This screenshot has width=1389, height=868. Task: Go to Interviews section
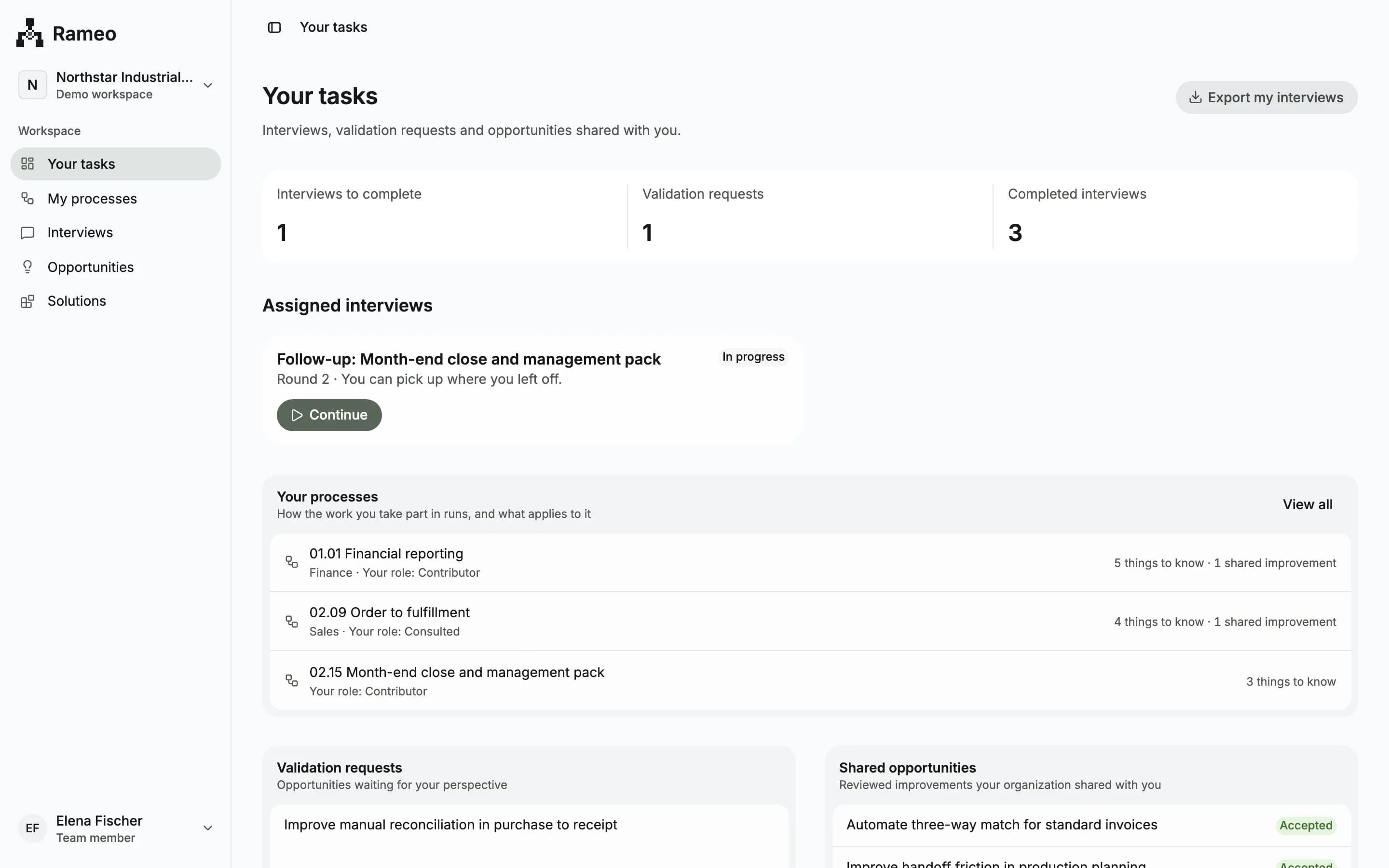pyautogui.click(x=115, y=232)
